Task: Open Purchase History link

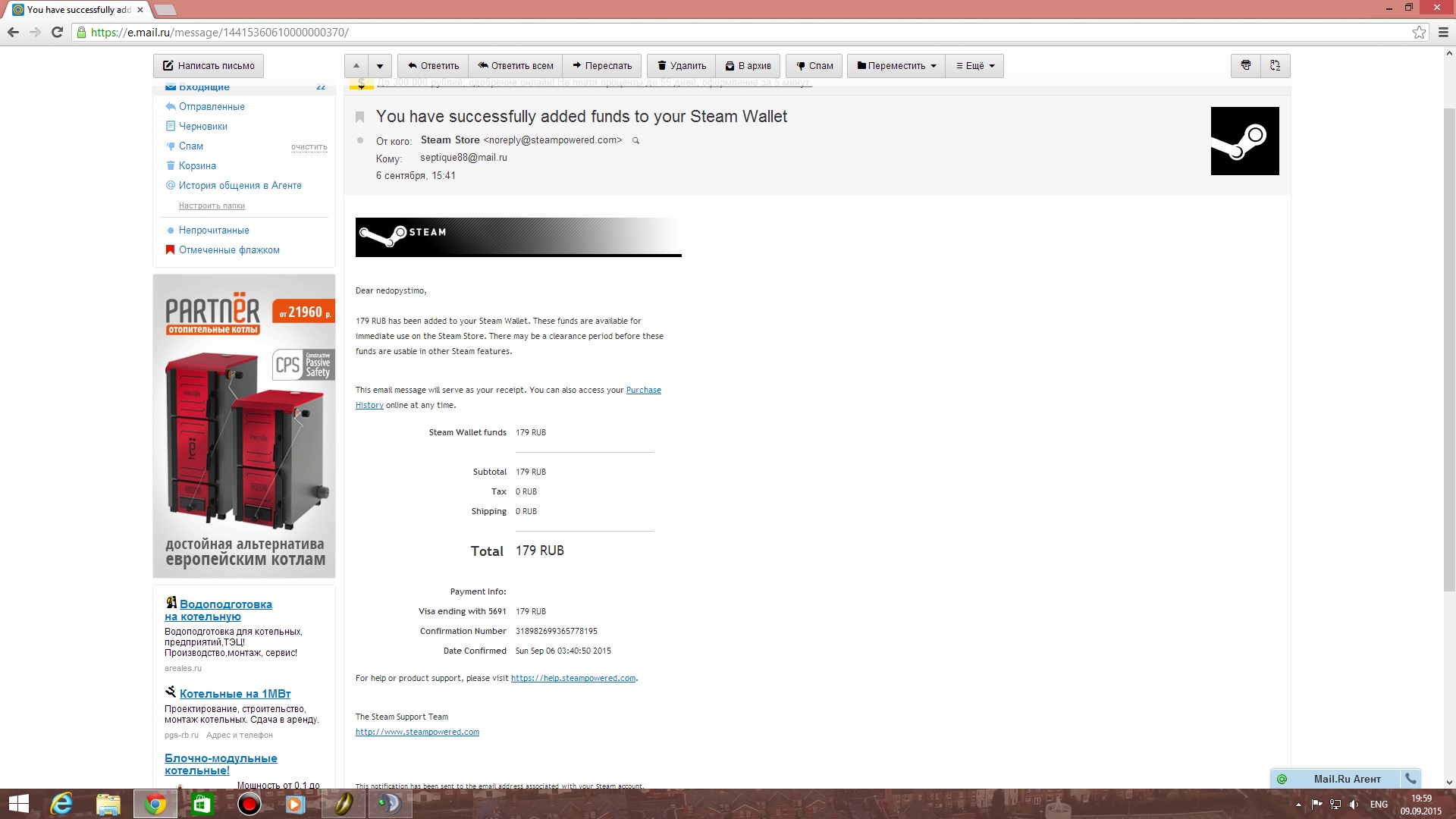Action: [x=644, y=391]
